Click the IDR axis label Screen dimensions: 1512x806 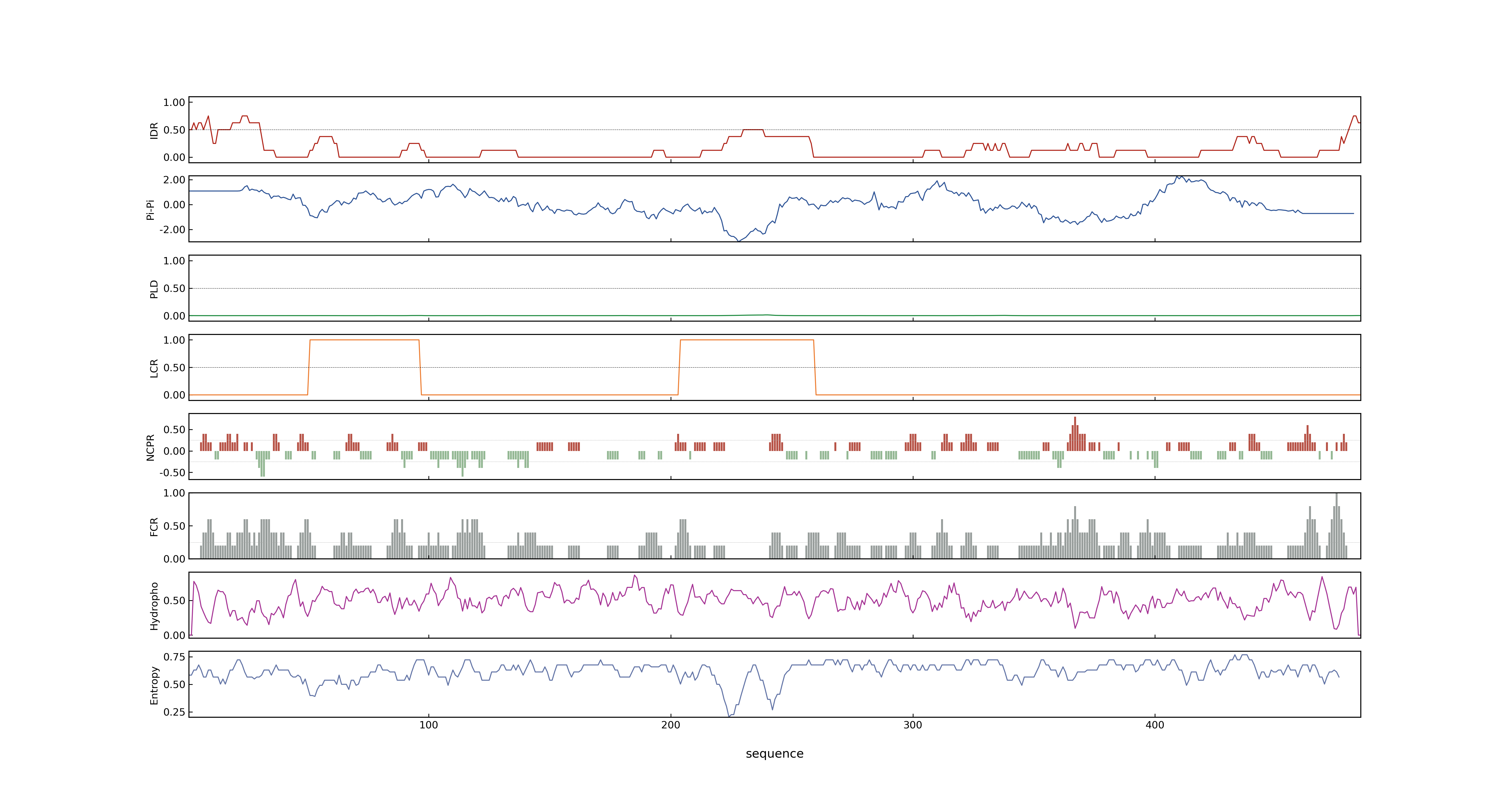154,130
